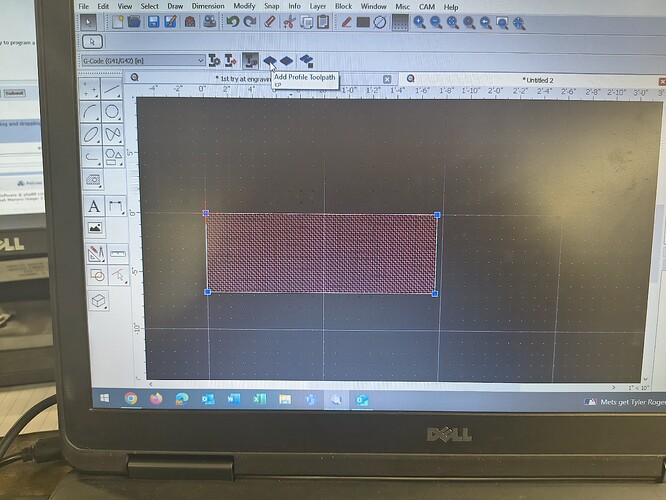Click the Paste clipboard icon
This screenshot has height=500, width=666.
(323, 22)
